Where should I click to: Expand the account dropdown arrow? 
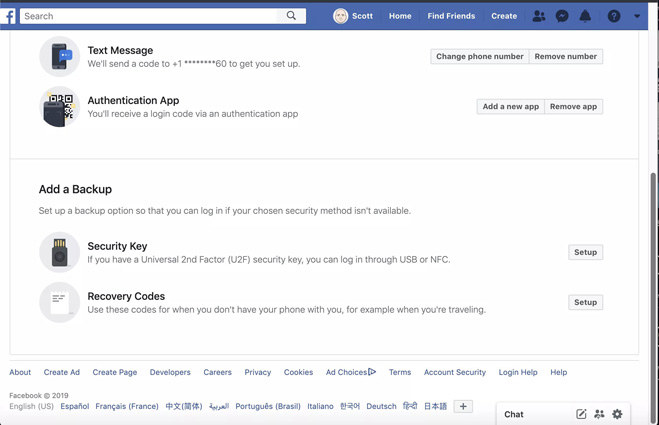coord(637,16)
